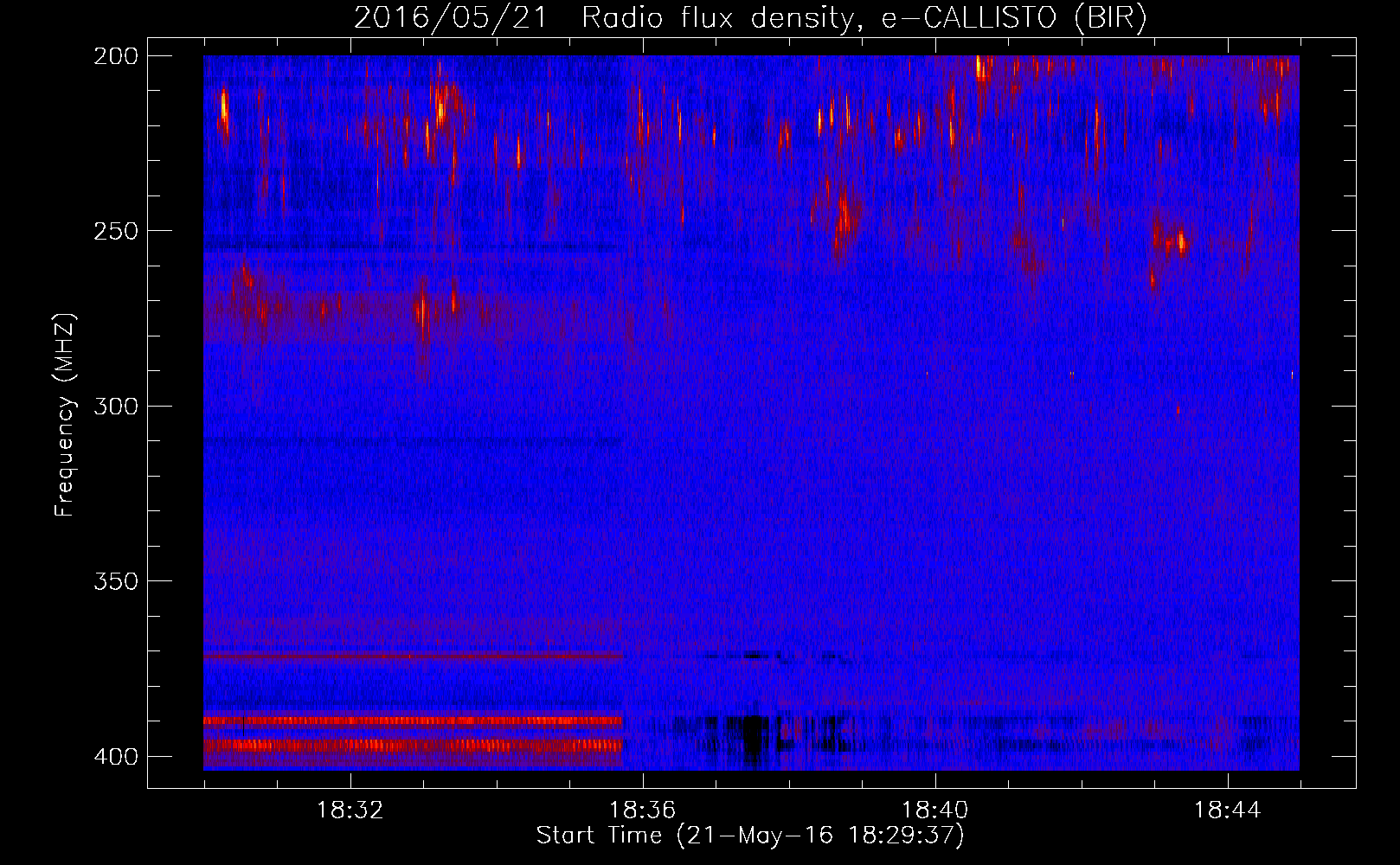This screenshot has height=865, width=1400.
Task: Click the 18:44 time tick label
Action: coord(1228,811)
